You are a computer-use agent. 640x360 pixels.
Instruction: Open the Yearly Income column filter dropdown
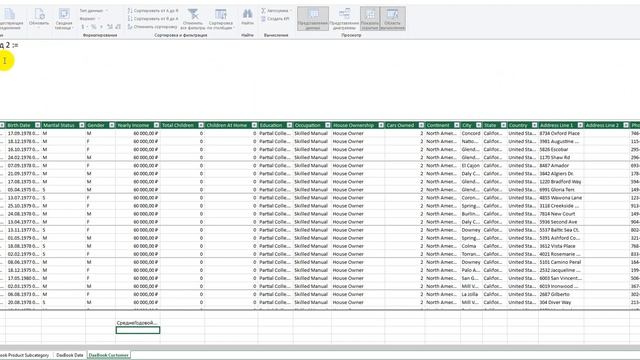[x=156, y=125]
